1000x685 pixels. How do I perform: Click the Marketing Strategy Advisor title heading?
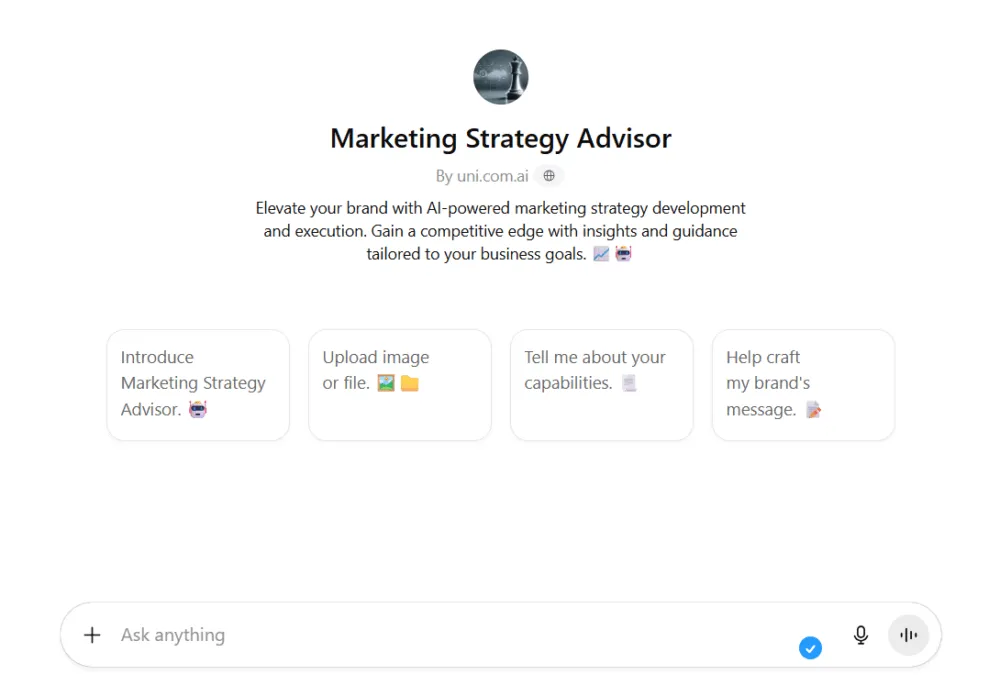(500, 138)
